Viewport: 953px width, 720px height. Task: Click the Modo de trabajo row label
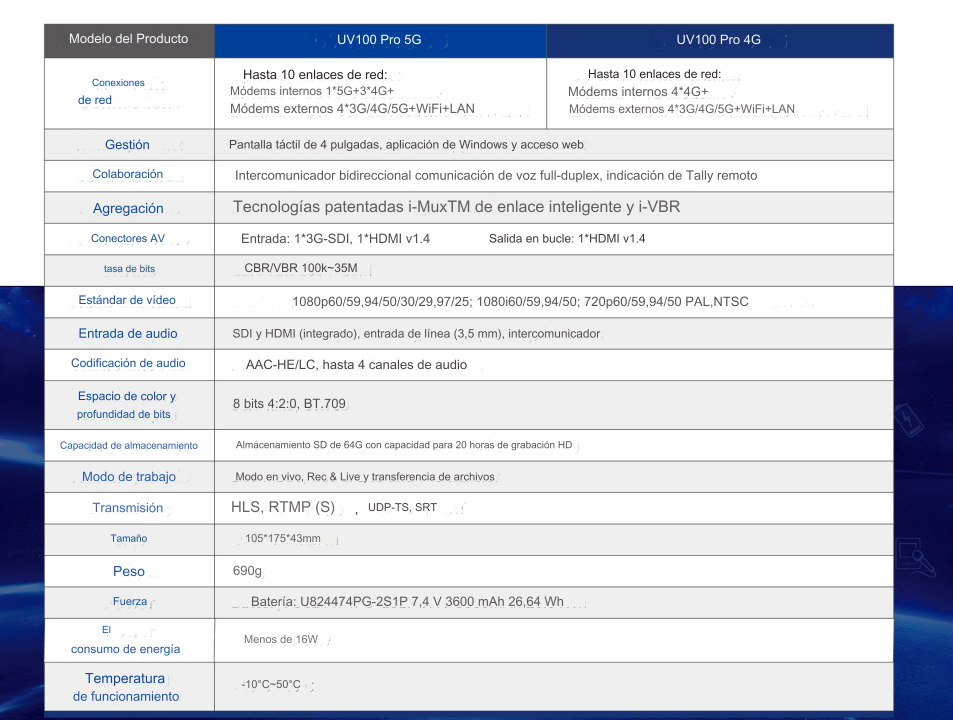[x=128, y=477]
